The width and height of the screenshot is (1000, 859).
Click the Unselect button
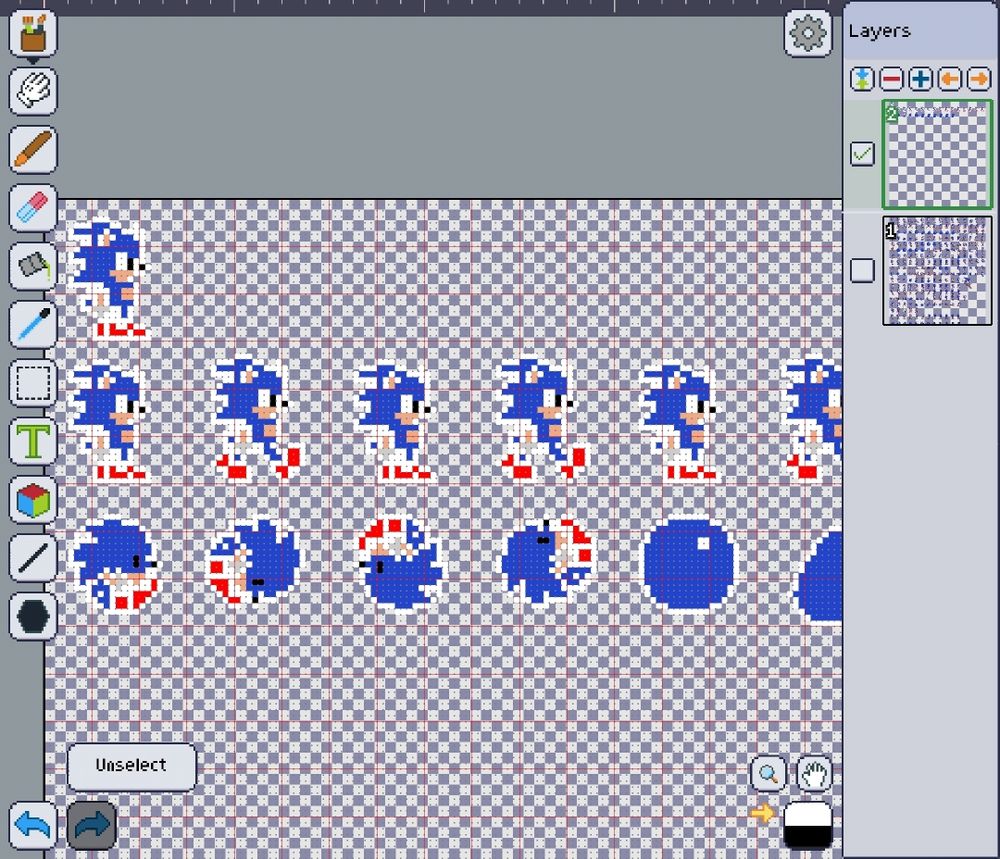click(x=132, y=767)
